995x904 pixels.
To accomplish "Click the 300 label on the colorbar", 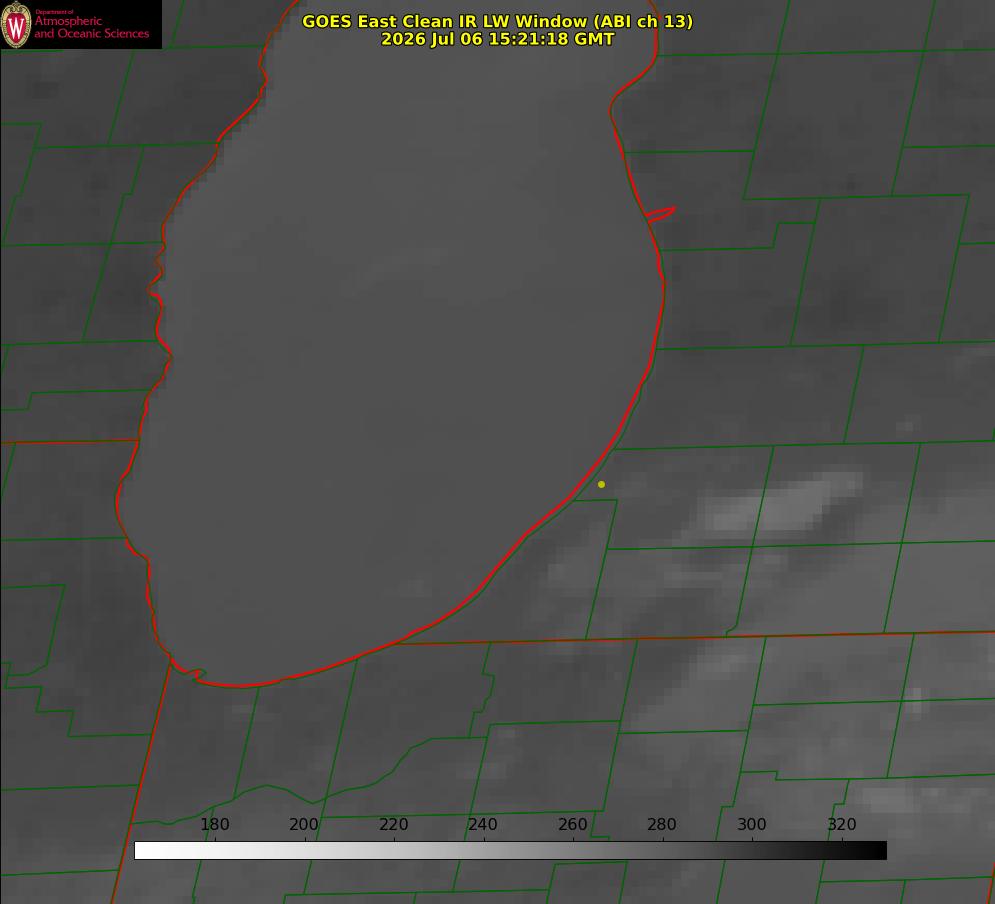I will pos(752,824).
